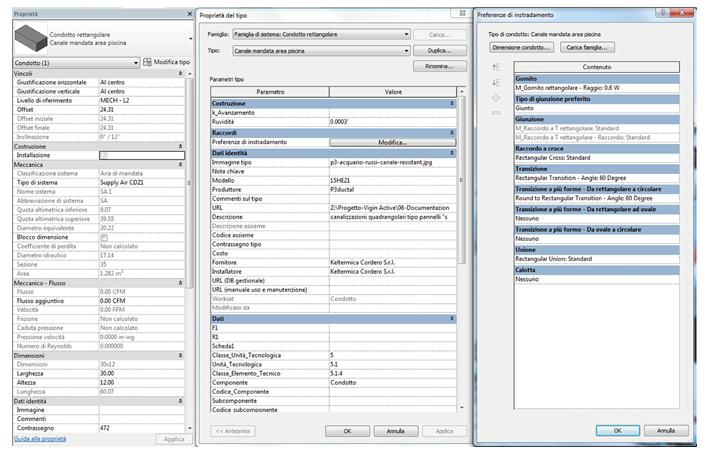
Task: Click the move row up arrow icon
Action: [495, 67]
